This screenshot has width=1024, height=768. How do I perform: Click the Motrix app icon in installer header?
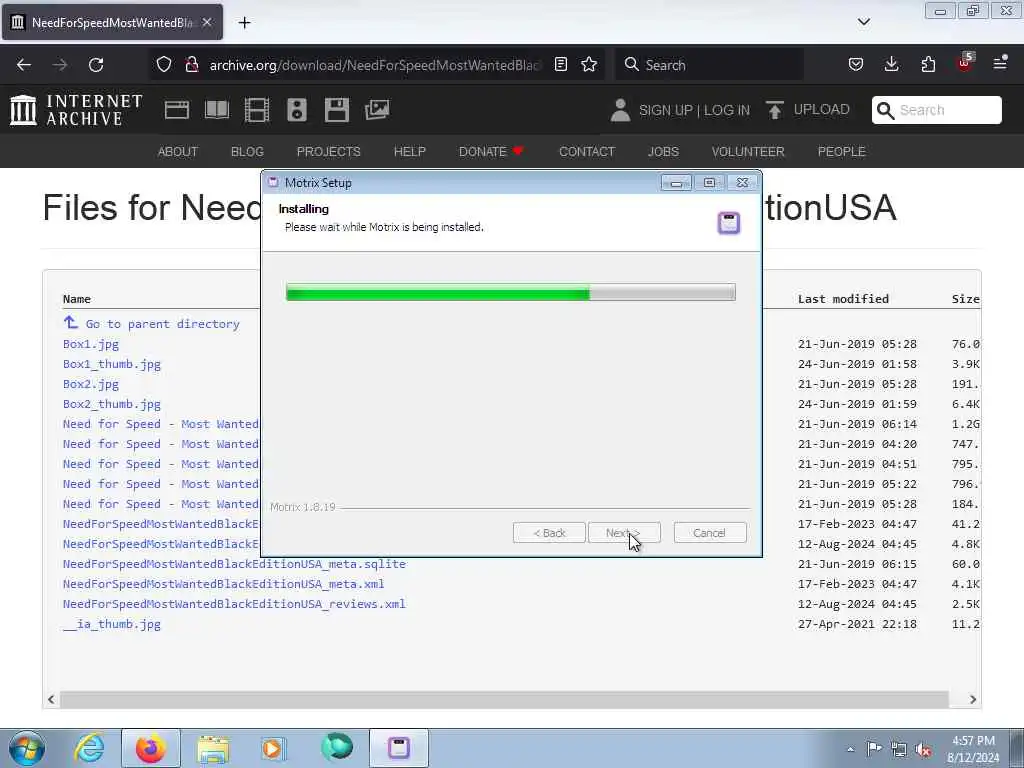tap(729, 223)
